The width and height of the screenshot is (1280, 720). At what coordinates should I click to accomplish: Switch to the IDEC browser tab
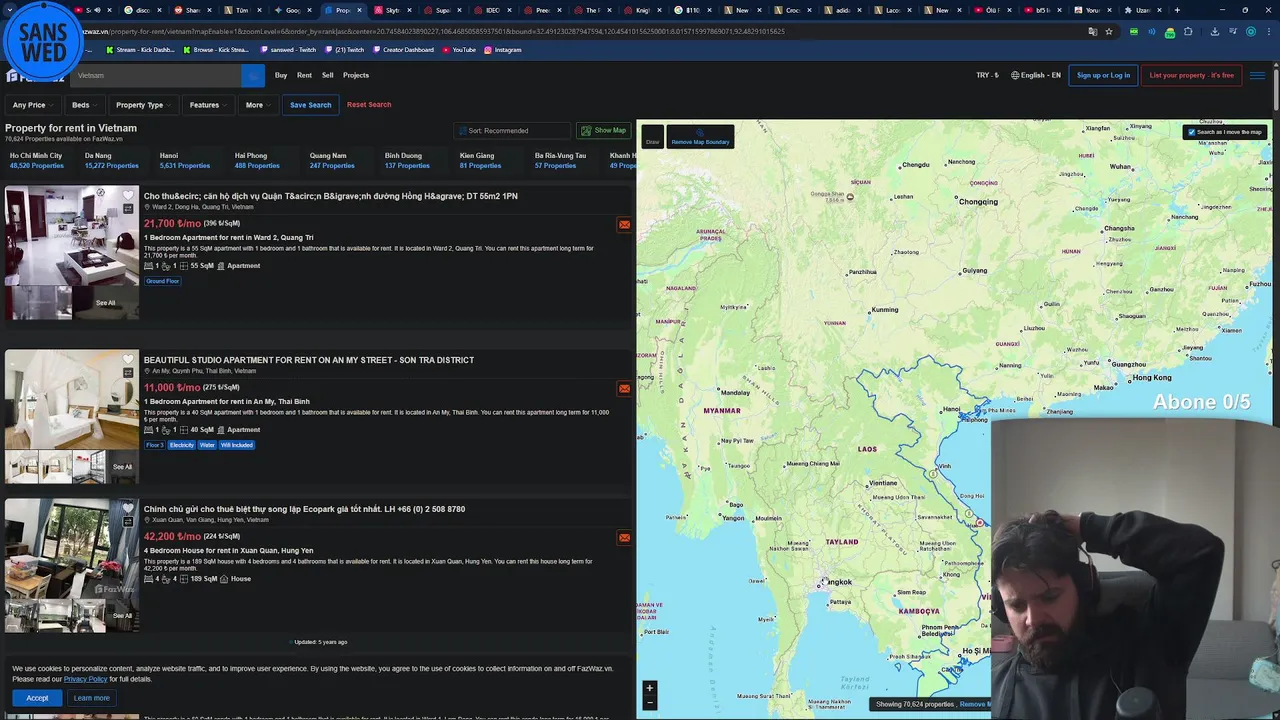coord(493,10)
